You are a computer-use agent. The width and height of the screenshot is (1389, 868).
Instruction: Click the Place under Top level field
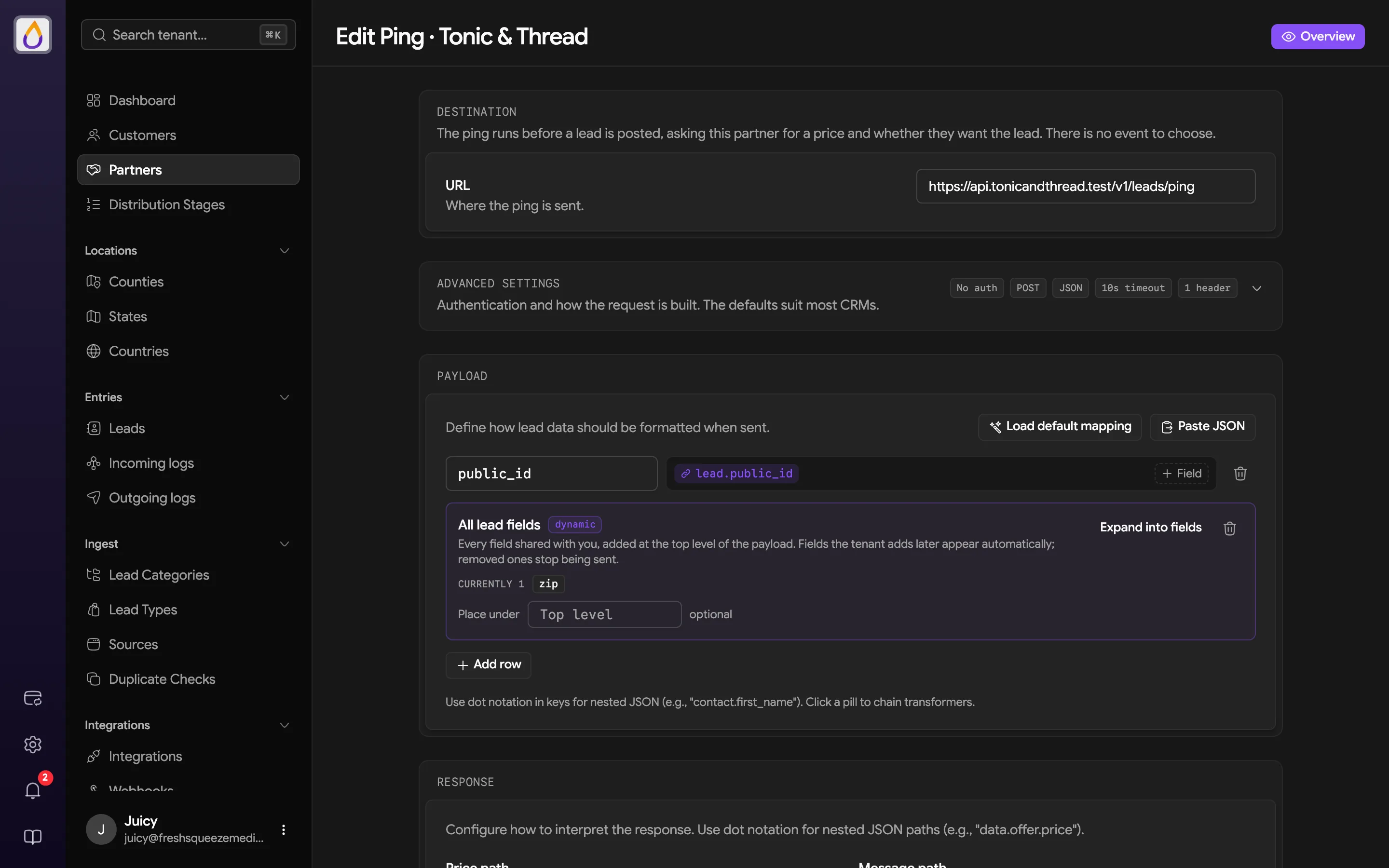[x=604, y=614]
